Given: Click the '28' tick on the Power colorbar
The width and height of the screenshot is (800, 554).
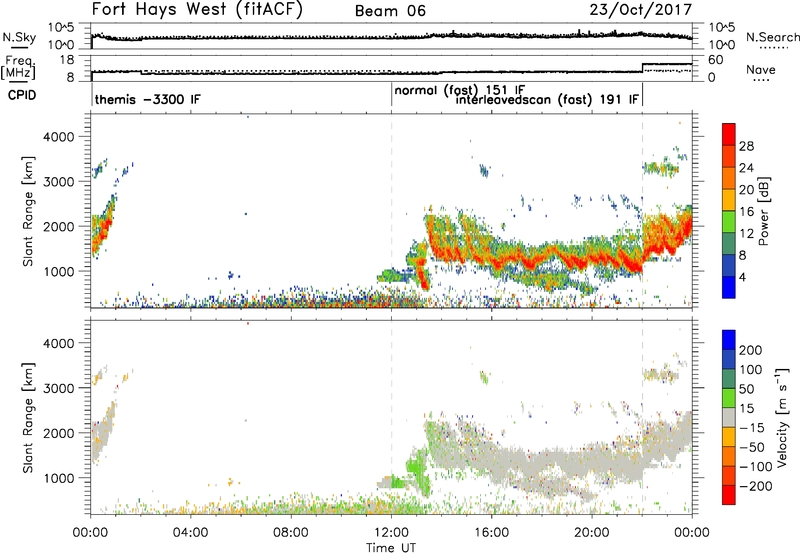Looking at the screenshot, I should click(x=746, y=146).
